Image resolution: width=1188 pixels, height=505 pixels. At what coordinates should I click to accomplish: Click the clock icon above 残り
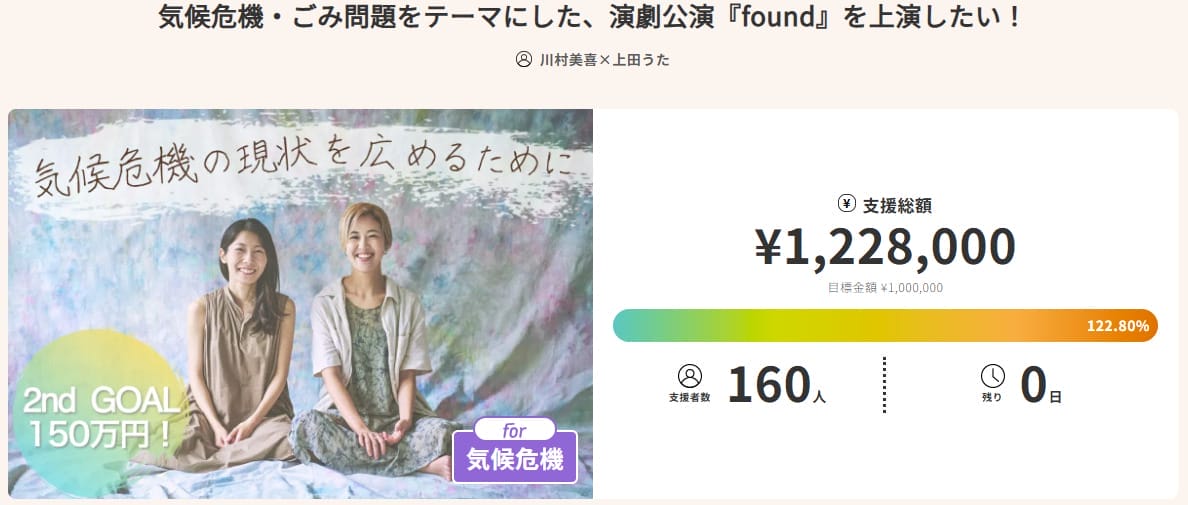[x=992, y=376]
